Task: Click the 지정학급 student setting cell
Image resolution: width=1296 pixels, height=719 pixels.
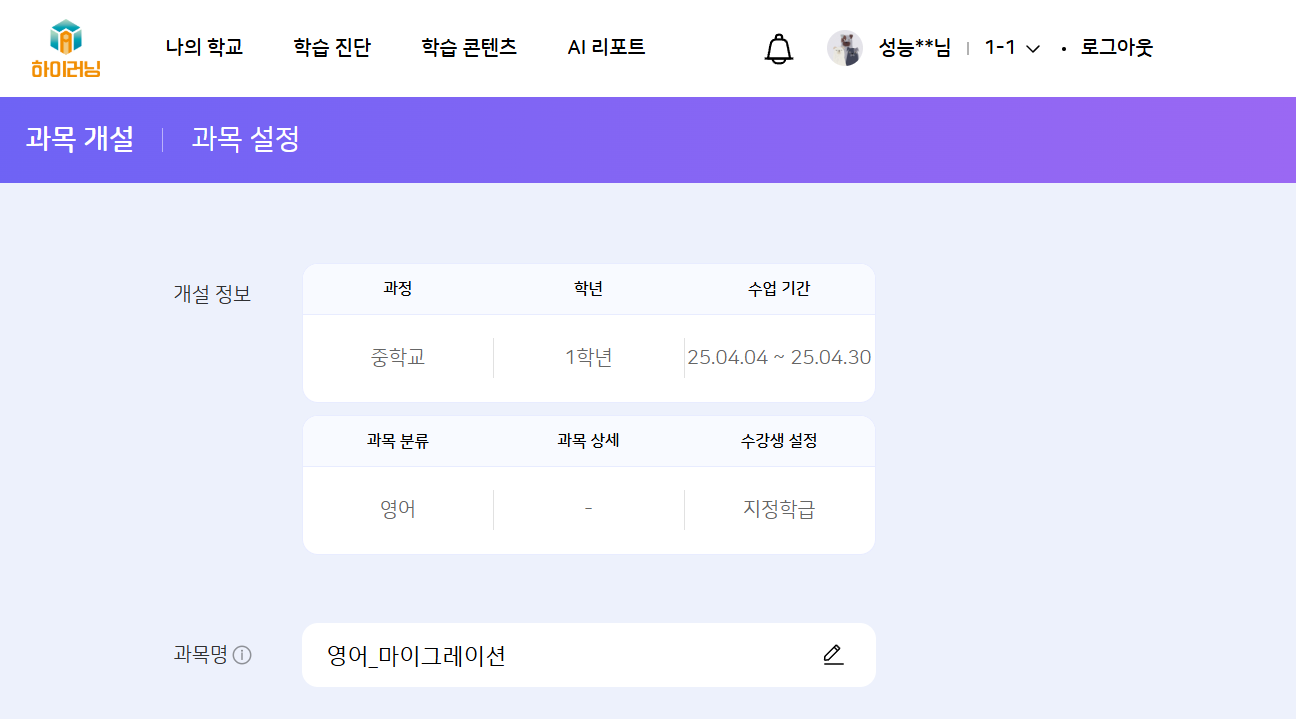Action: [x=779, y=510]
